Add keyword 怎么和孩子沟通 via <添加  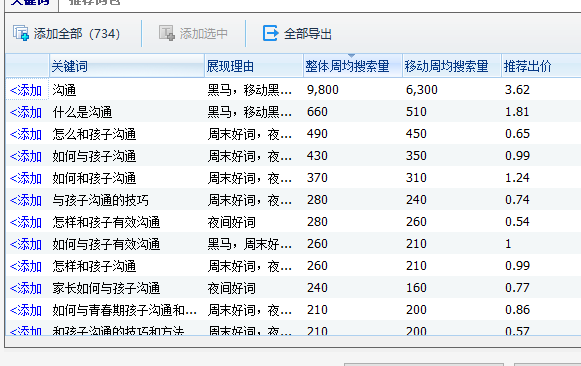(x=26, y=134)
